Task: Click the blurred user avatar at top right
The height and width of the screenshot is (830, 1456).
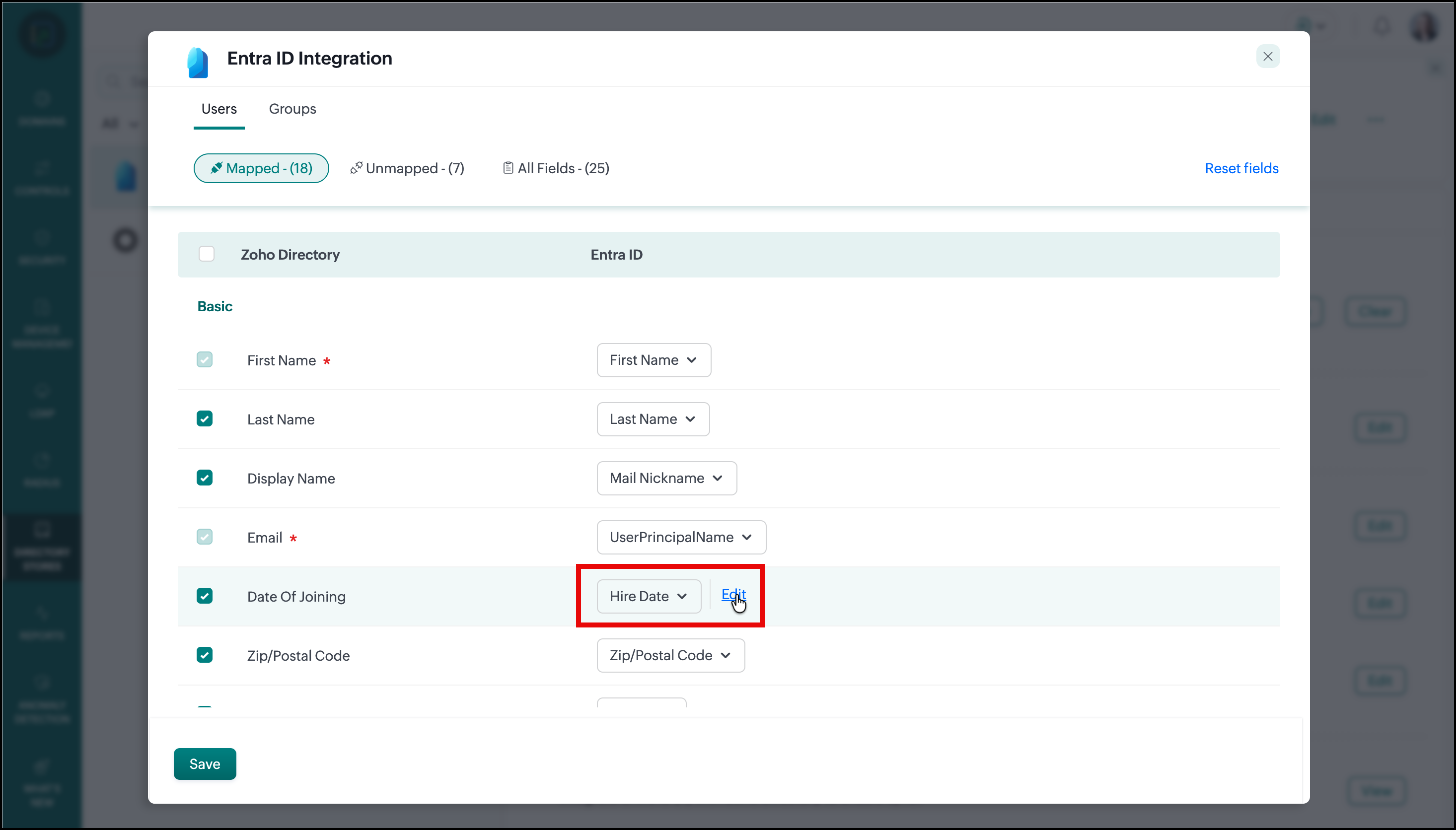Action: (x=1424, y=26)
